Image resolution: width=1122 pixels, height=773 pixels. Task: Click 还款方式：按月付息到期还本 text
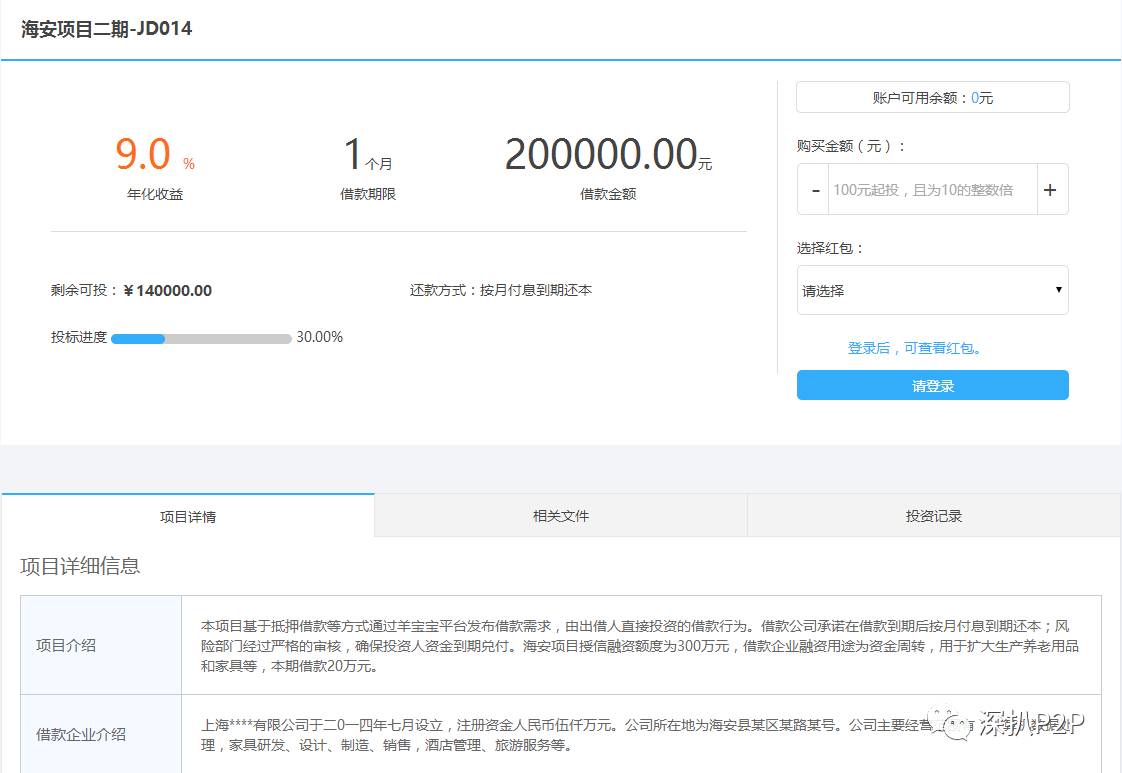click(x=501, y=290)
